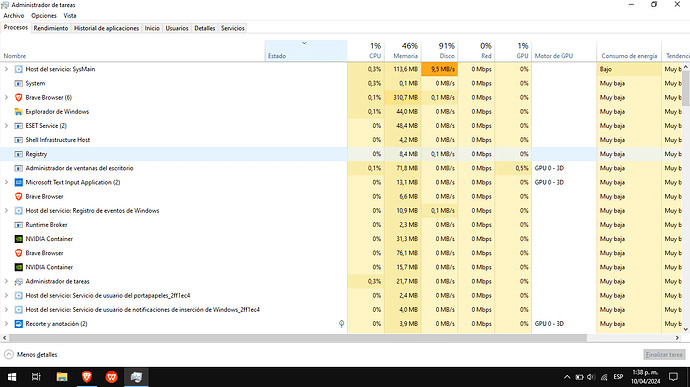Click the Recorte y anotación app icon

(x=18, y=324)
